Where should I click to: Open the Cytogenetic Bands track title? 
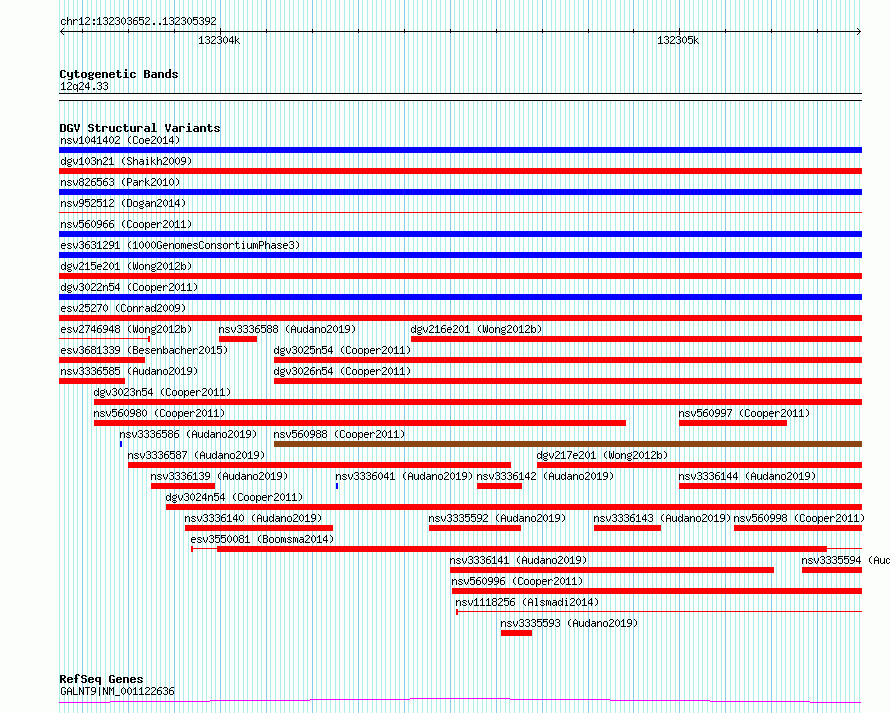point(119,74)
